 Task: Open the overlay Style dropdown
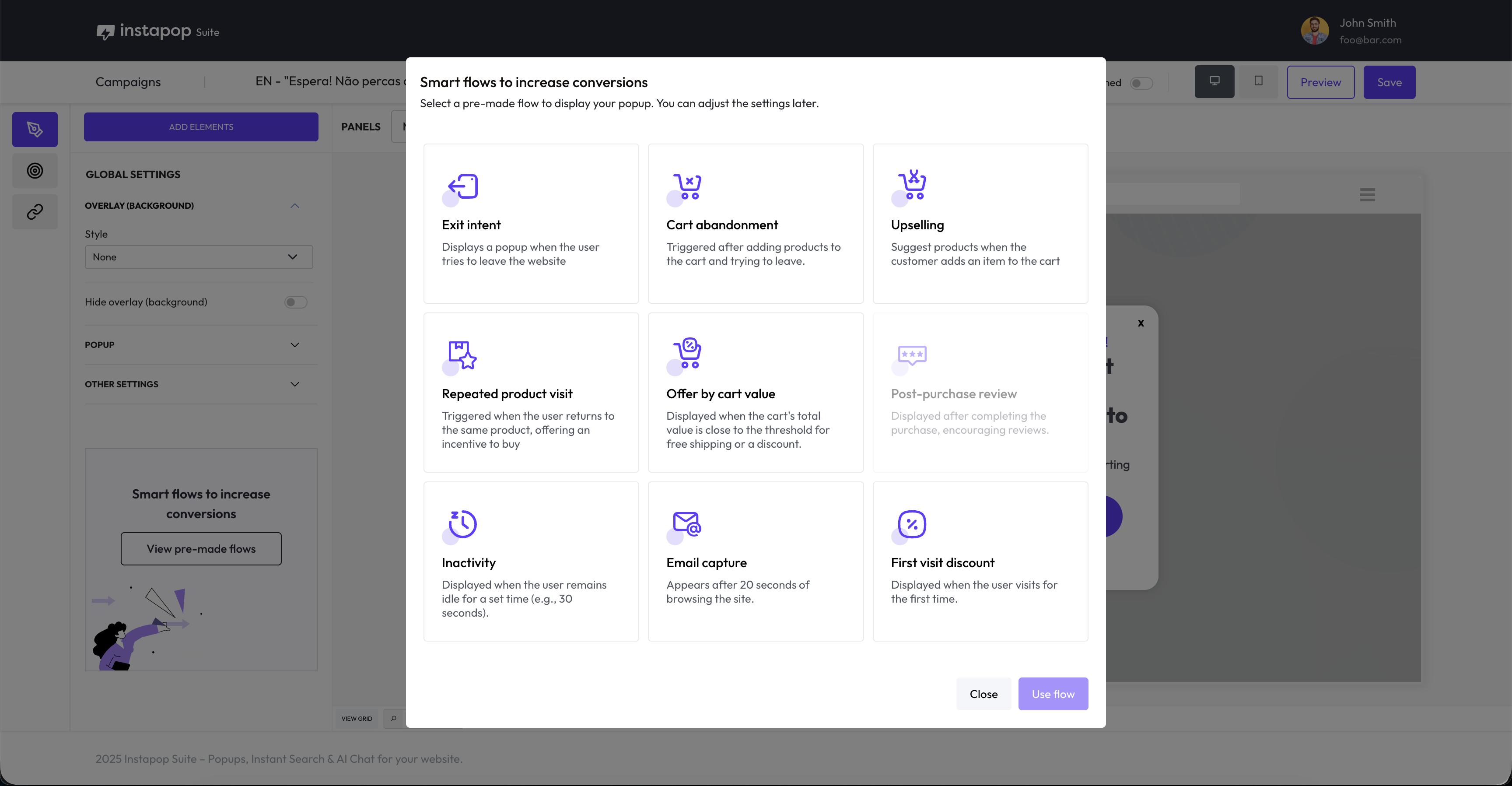(198, 257)
